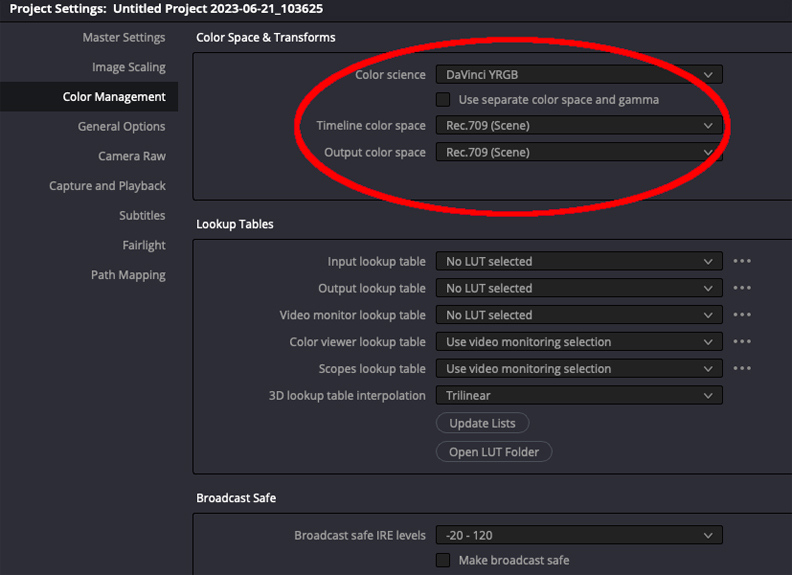Open Capture and Playback section

107,186
